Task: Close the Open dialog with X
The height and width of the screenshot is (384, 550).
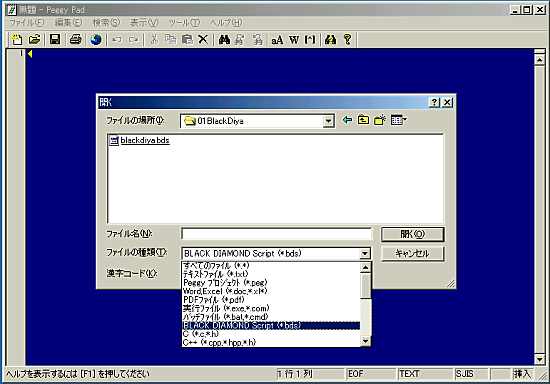Action: coord(447,102)
